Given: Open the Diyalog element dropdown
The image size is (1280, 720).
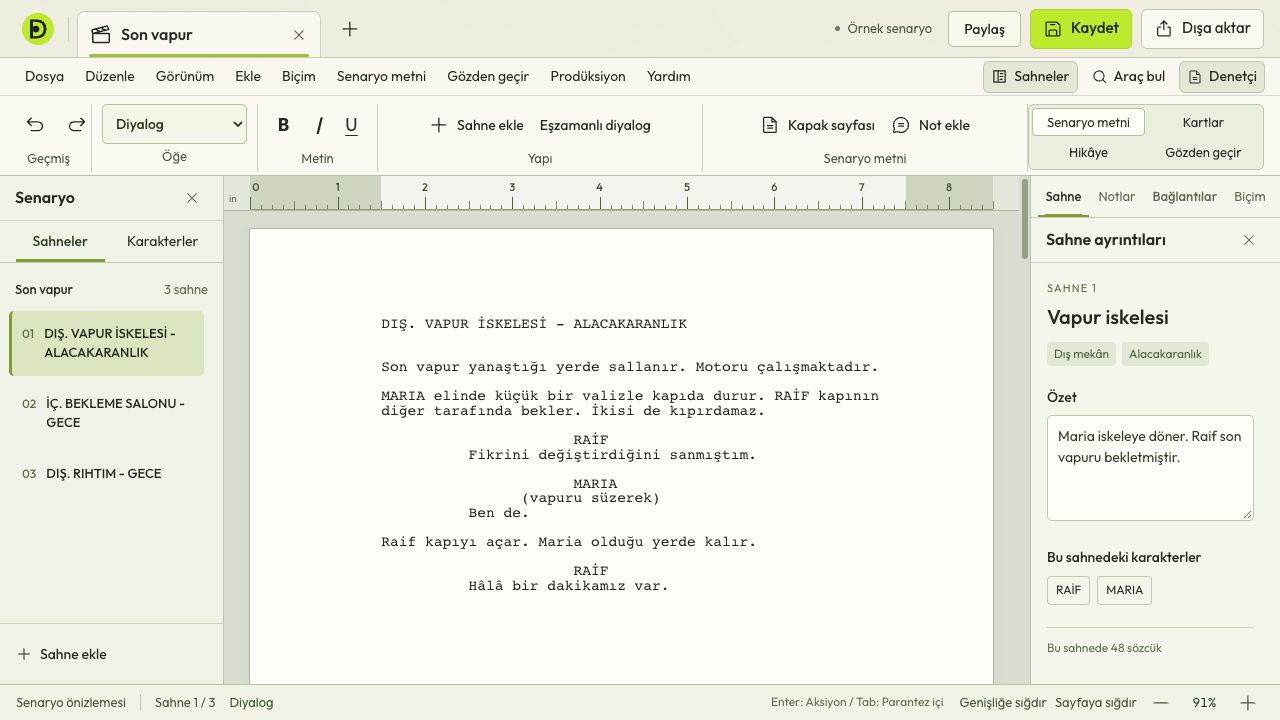Looking at the screenshot, I should pos(174,124).
